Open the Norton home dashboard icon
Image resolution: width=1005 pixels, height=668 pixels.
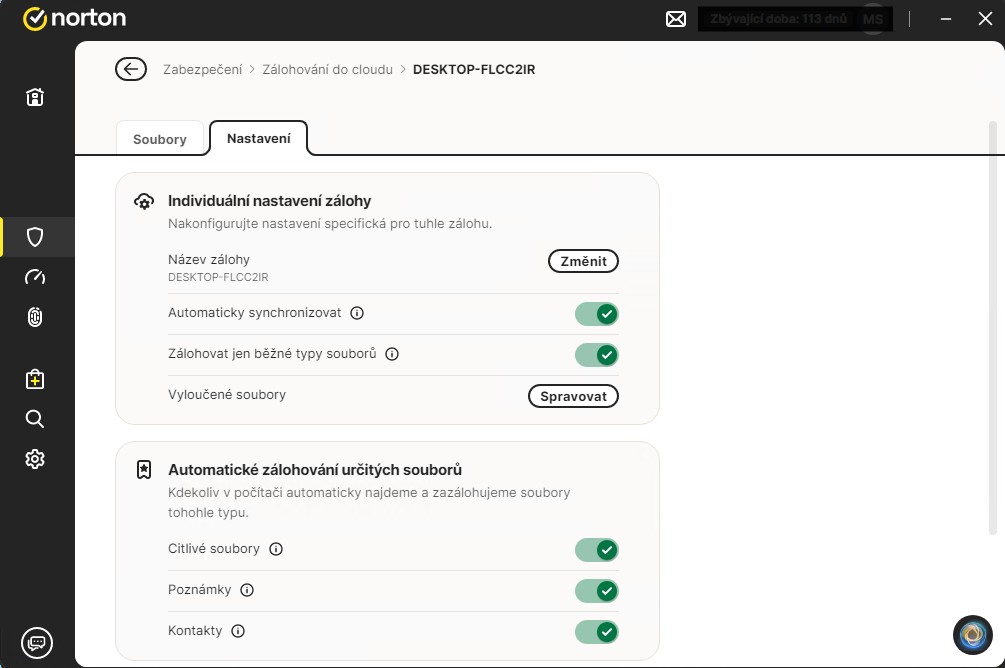point(35,97)
